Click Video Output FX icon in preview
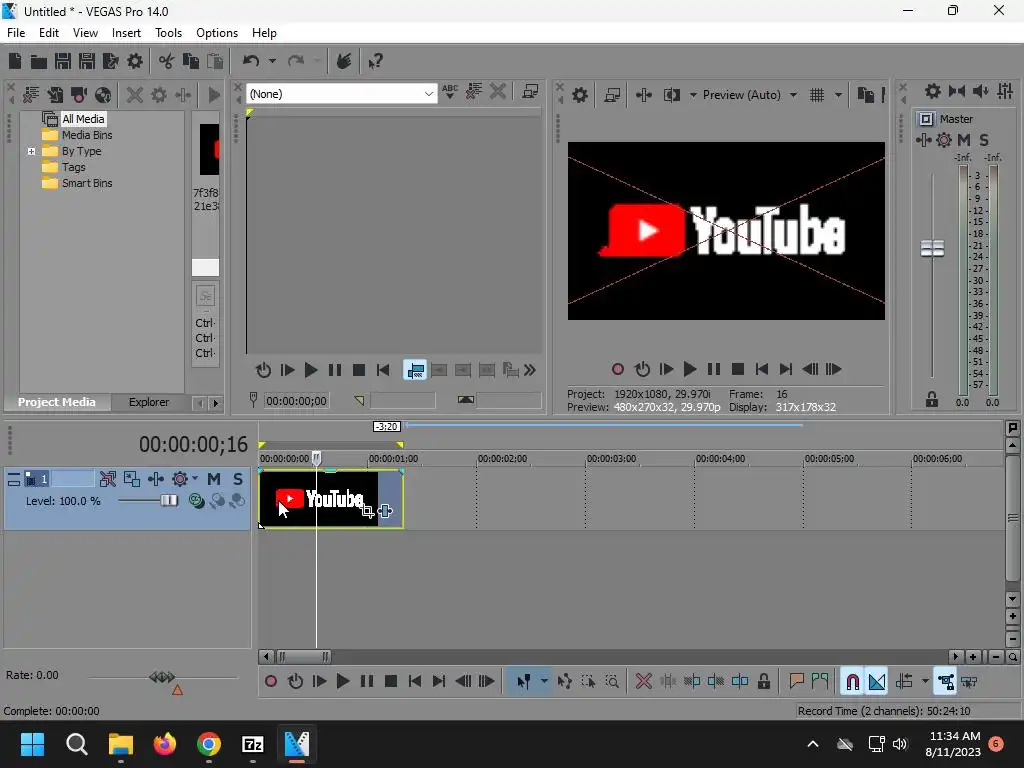This screenshot has height=768, width=1024. 644,95
